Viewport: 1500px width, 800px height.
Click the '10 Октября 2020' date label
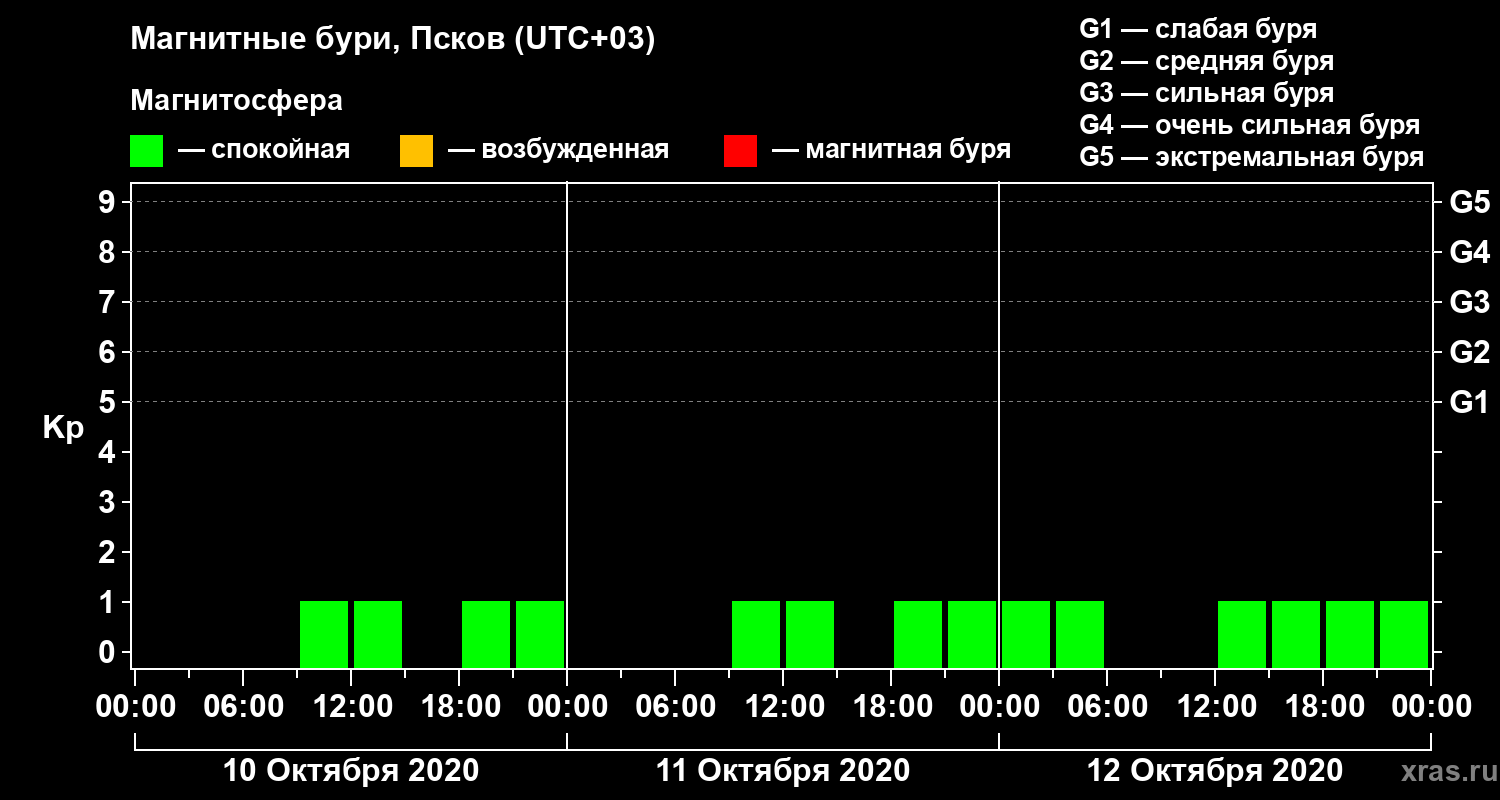tap(351, 771)
